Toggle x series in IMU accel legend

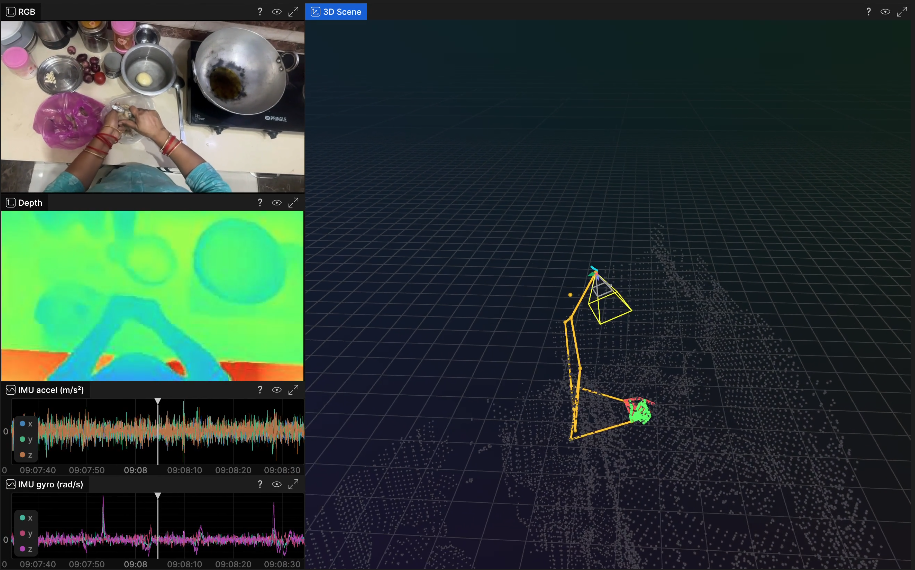[x=26, y=424]
